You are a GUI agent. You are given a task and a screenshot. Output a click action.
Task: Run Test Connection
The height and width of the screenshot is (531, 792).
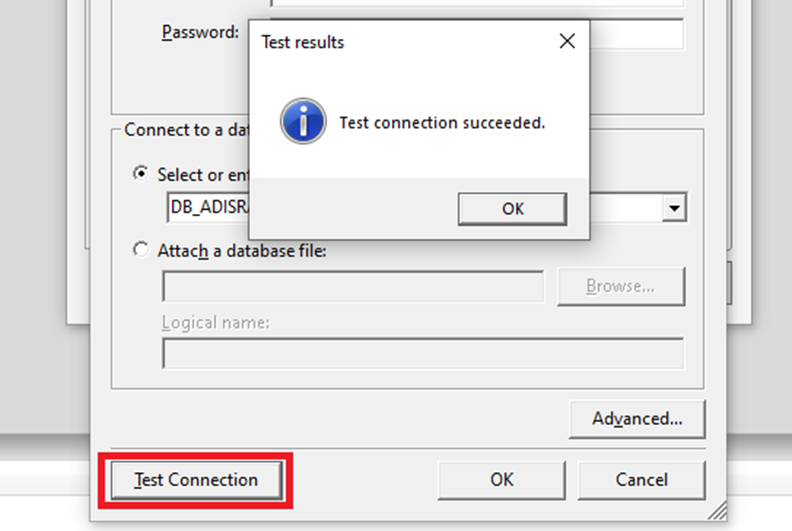click(196, 480)
